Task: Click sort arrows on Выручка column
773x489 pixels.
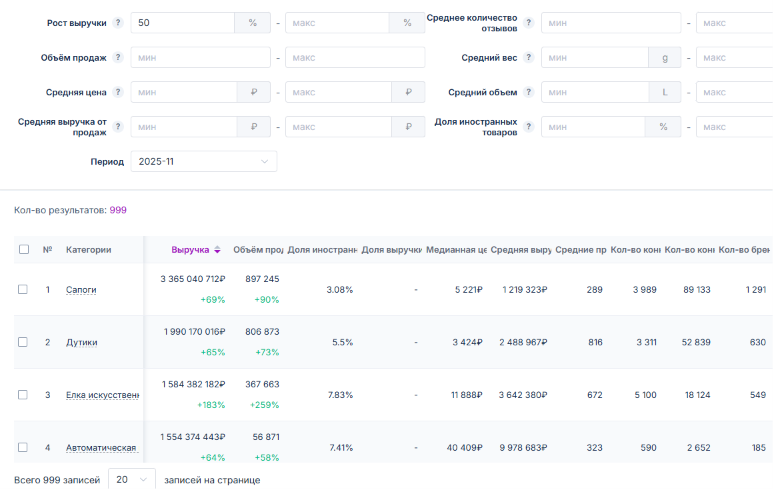Action: tap(217, 250)
